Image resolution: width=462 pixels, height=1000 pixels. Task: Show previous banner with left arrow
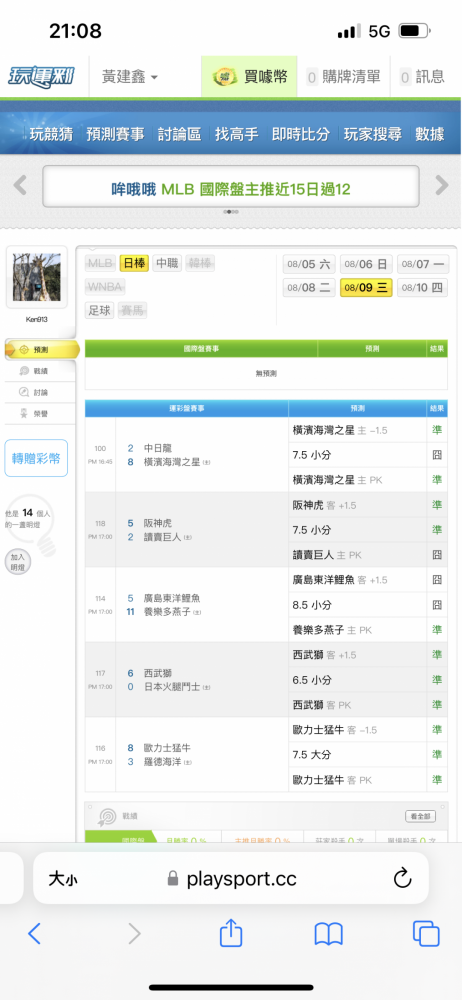click(x=20, y=186)
